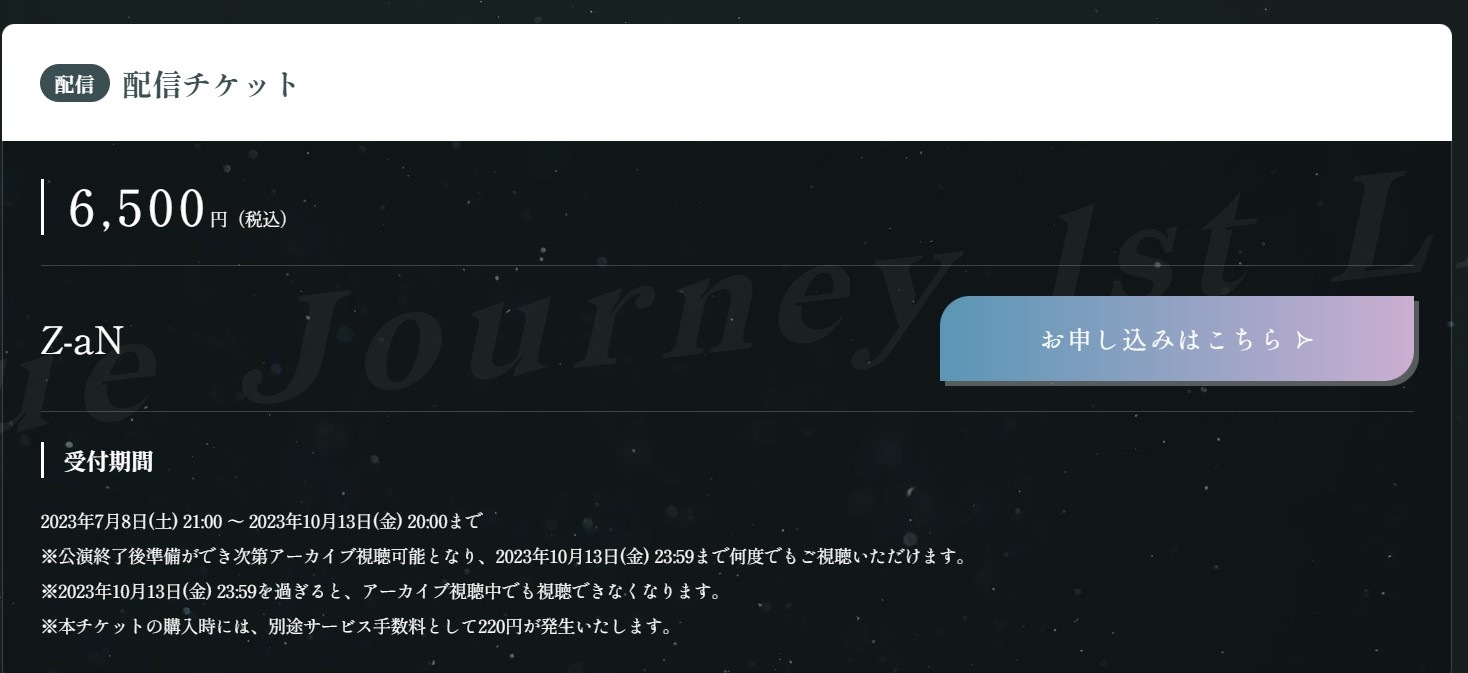Click the 220円 service fee note
Image resolution: width=1468 pixels, height=673 pixels.
pyautogui.click(x=357, y=627)
